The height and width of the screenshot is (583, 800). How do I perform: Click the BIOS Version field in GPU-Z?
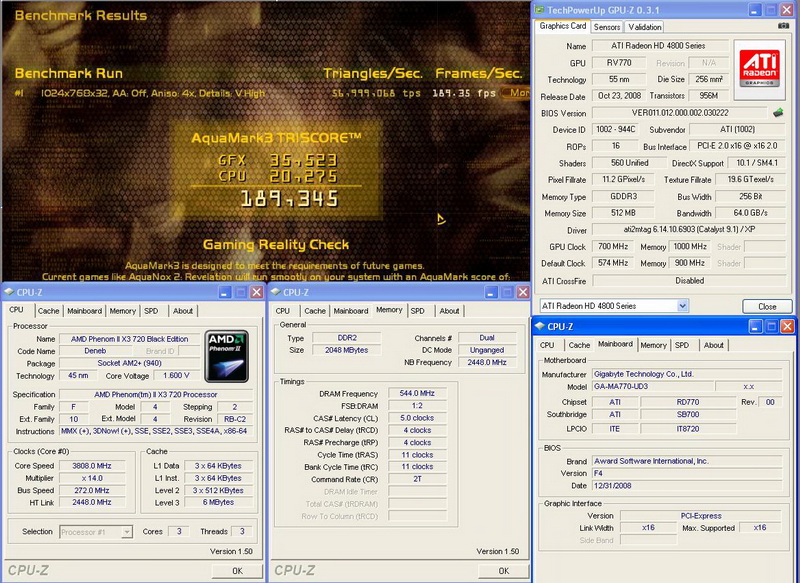point(679,113)
